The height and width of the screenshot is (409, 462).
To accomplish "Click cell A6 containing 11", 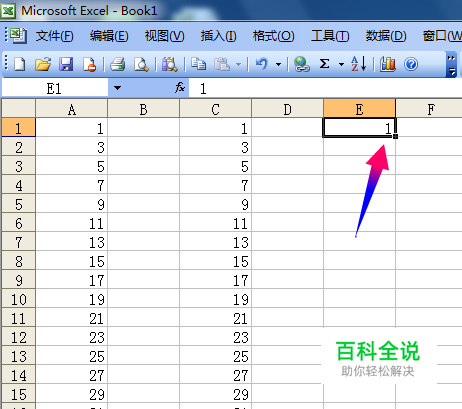I will (72, 222).
